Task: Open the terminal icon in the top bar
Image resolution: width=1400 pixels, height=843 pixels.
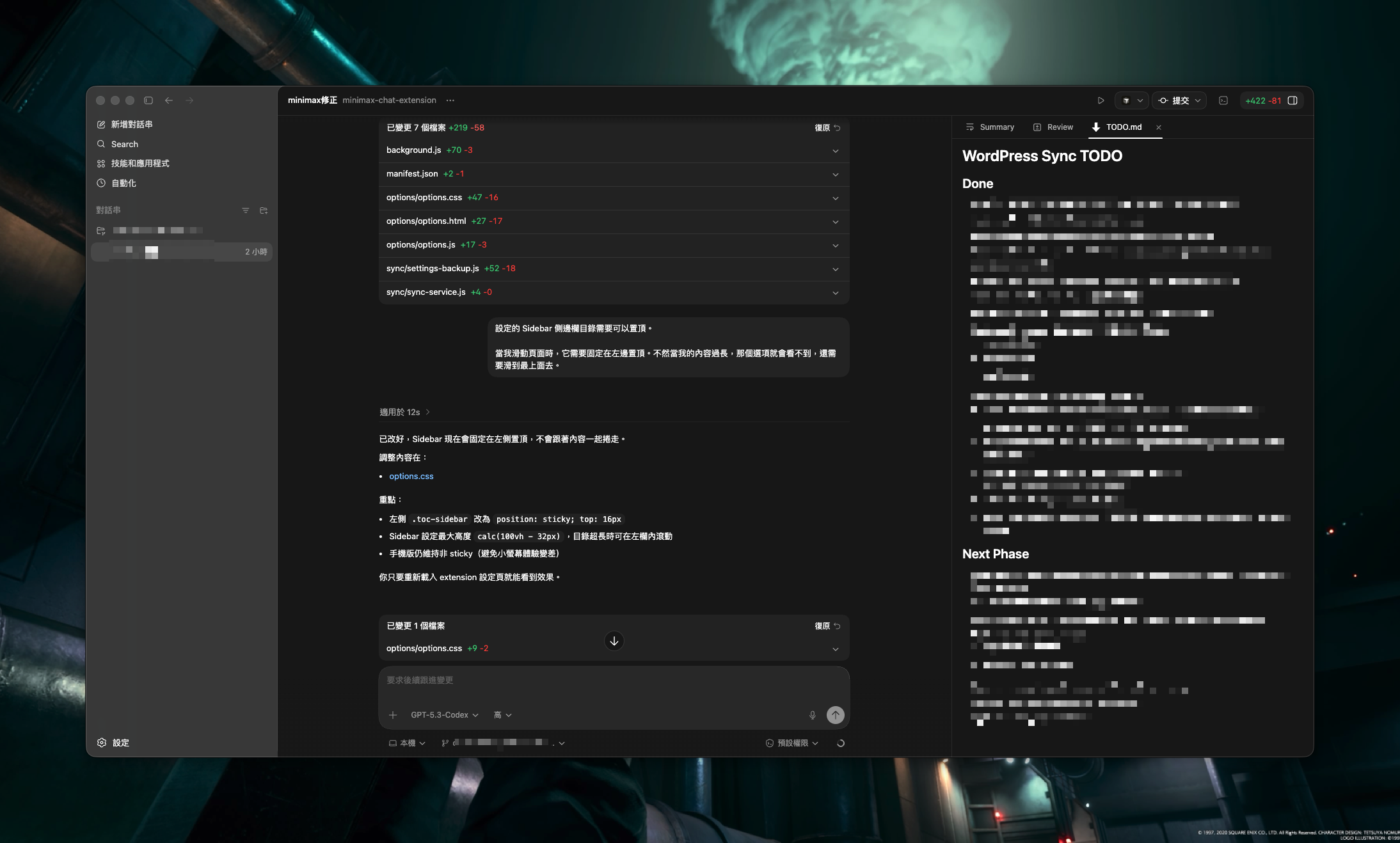Action: click(1223, 100)
